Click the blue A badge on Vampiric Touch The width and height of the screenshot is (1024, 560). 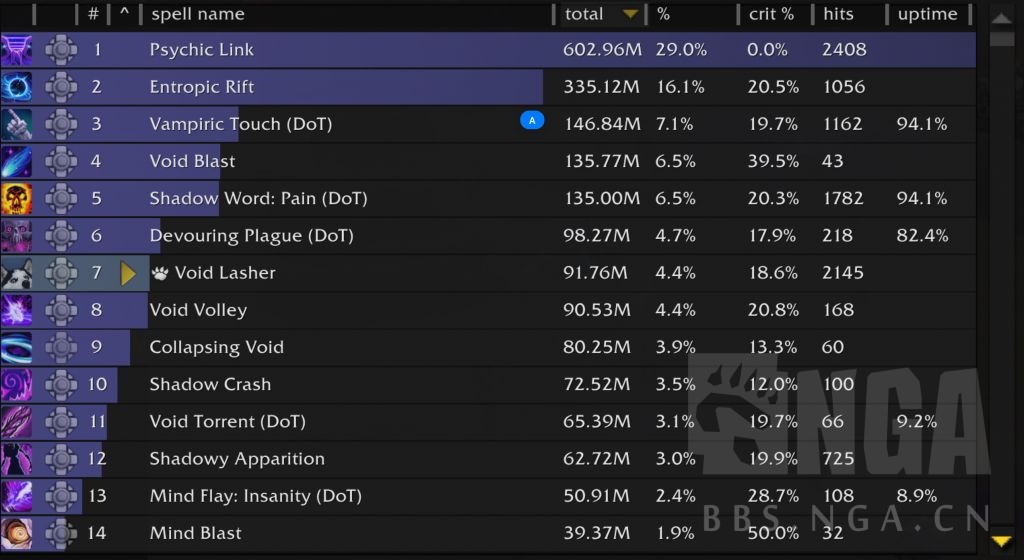click(532, 121)
